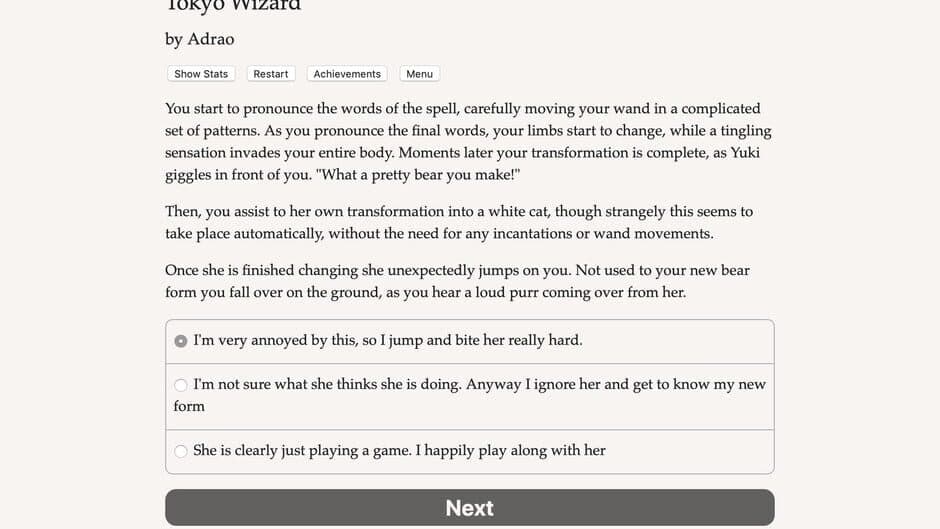Click the 'by Adrao' author line

coord(200,39)
